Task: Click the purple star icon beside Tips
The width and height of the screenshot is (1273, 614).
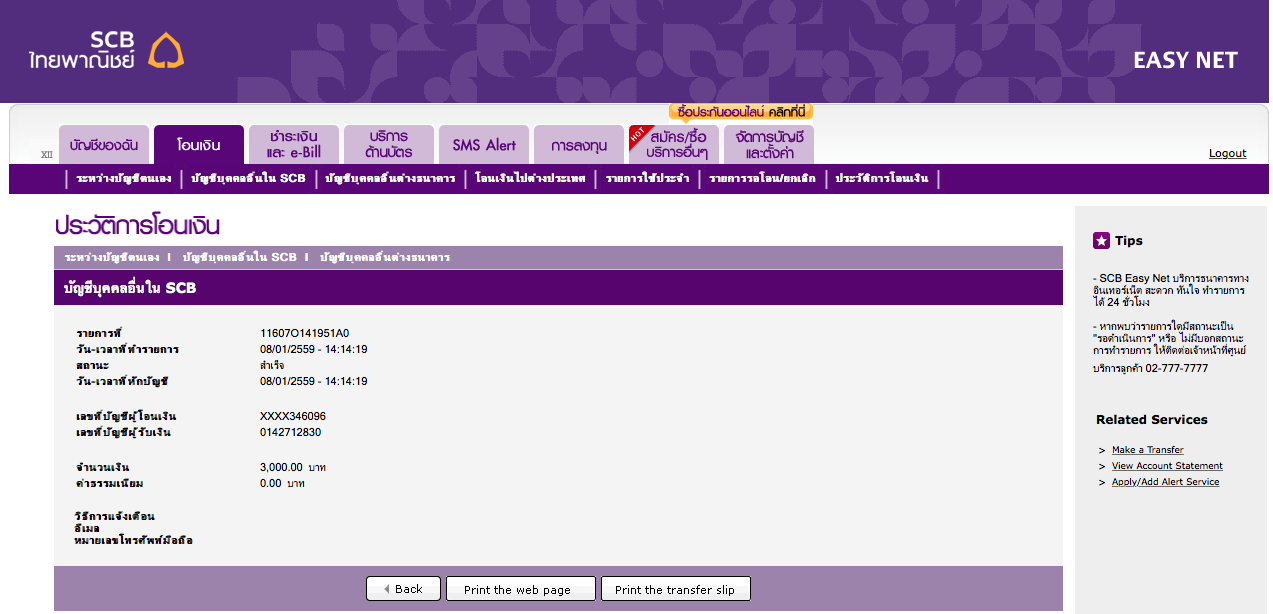Action: [1101, 240]
